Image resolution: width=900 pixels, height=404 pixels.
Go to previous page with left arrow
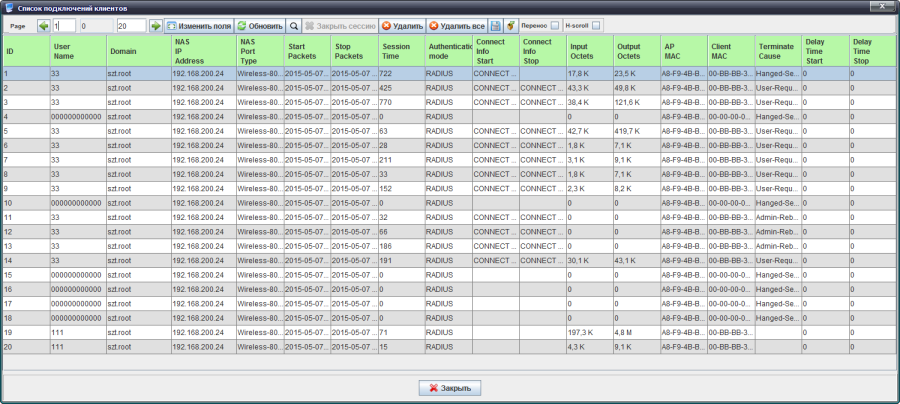(x=44, y=25)
